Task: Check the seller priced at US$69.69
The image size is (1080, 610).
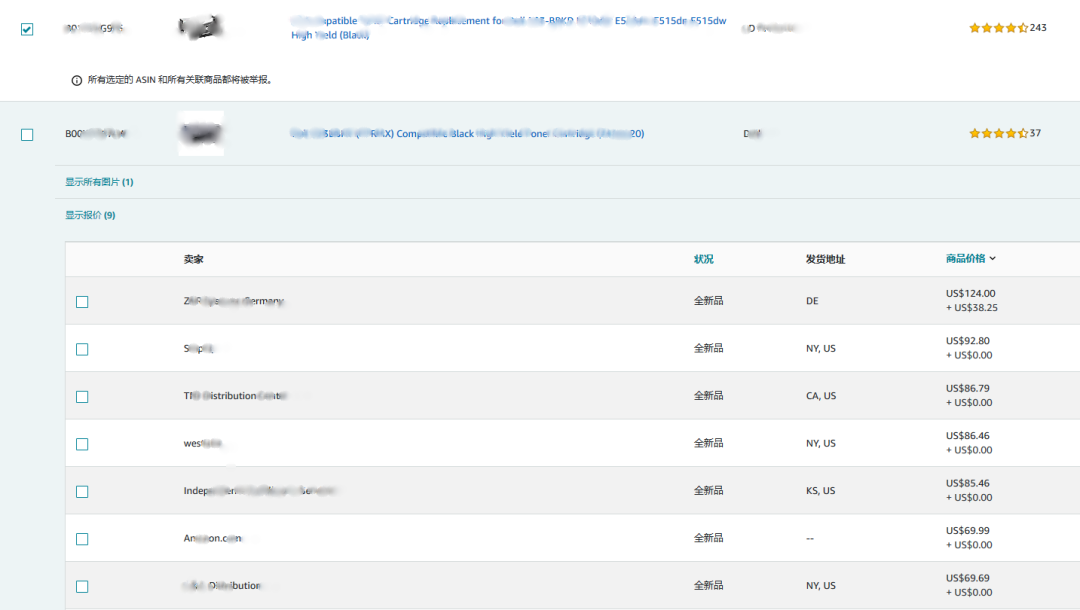Action: tap(82, 587)
